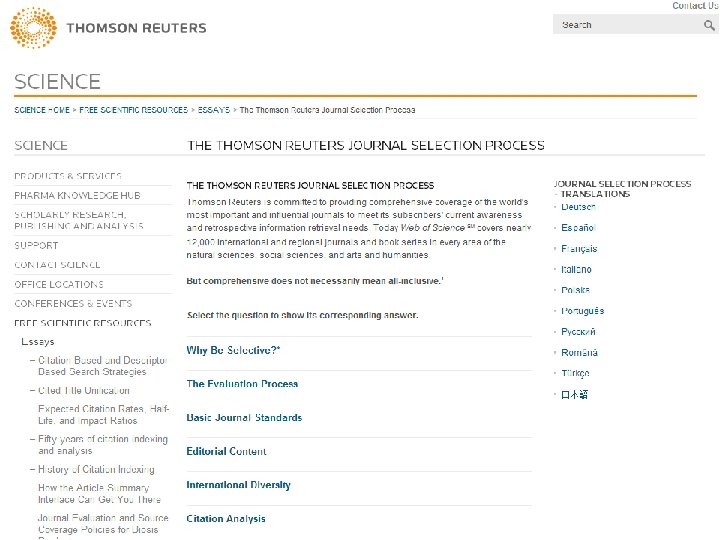
Task: Open Cited Title Unification essay
Action: [84, 390]
